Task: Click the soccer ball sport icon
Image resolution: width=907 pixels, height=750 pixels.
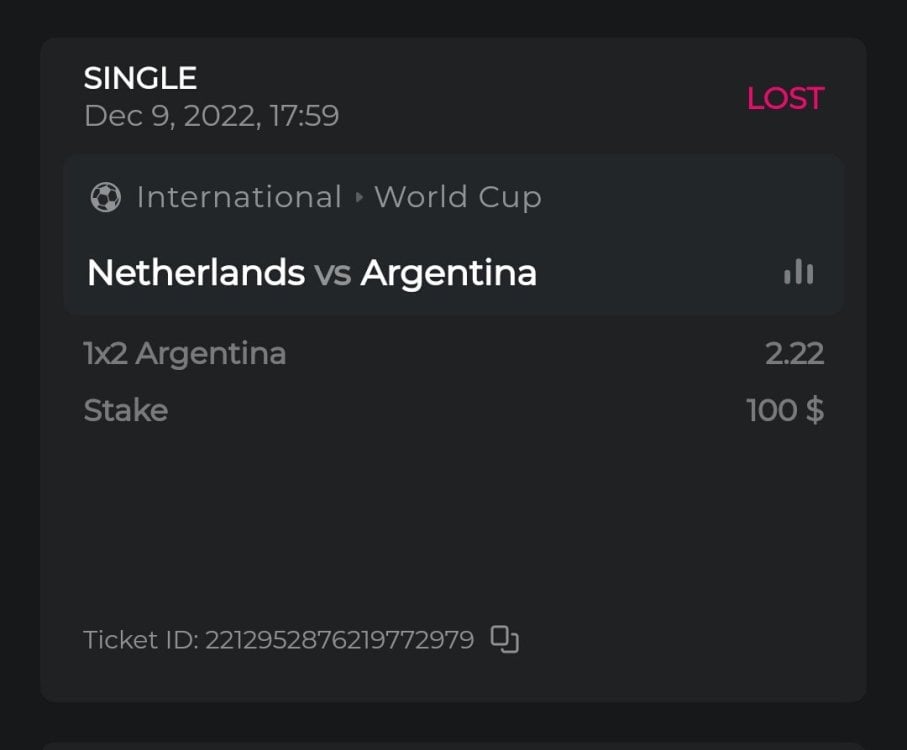Action: point(105,197)
